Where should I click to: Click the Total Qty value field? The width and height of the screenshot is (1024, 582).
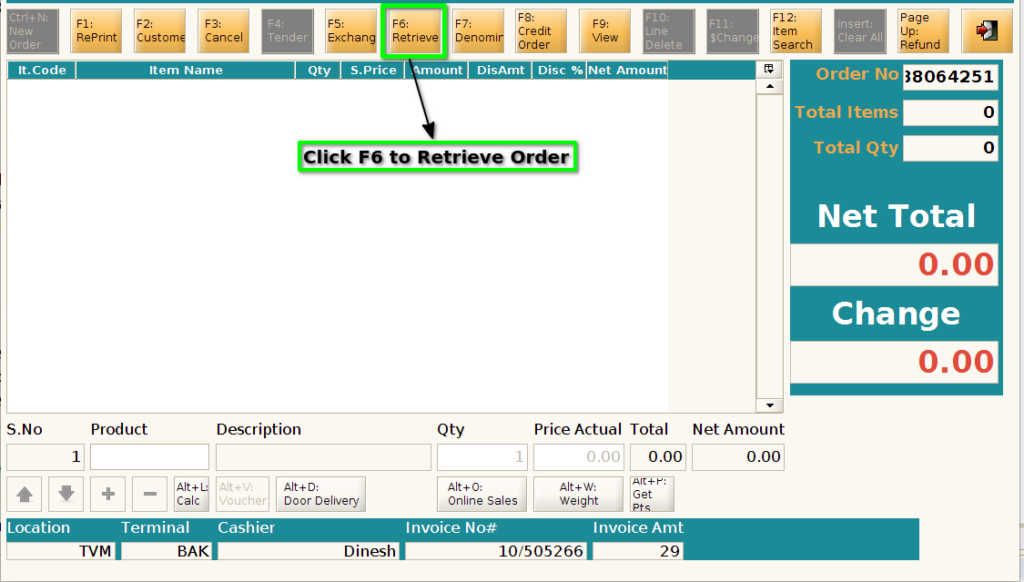950,148
